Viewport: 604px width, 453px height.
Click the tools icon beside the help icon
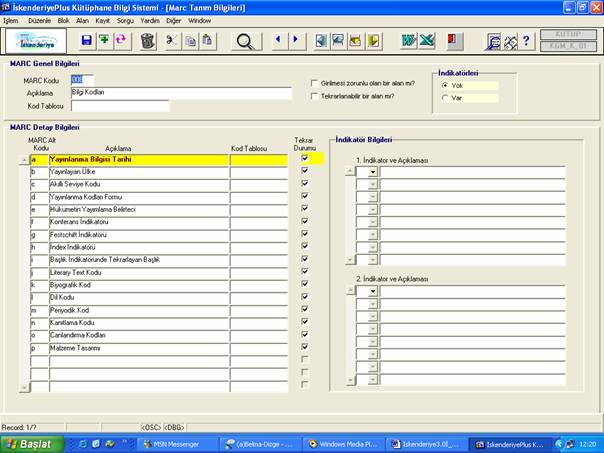click(x=510, y=41)
